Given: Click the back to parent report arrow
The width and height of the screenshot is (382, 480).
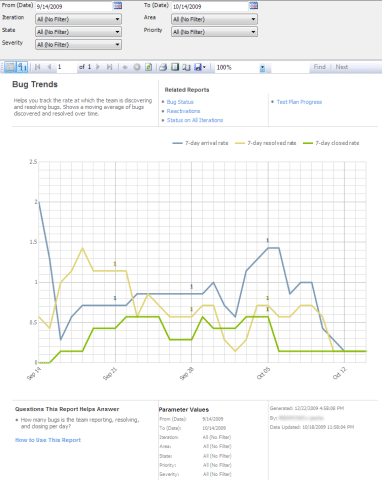Looking at the screenshot, I should [125, 67].
